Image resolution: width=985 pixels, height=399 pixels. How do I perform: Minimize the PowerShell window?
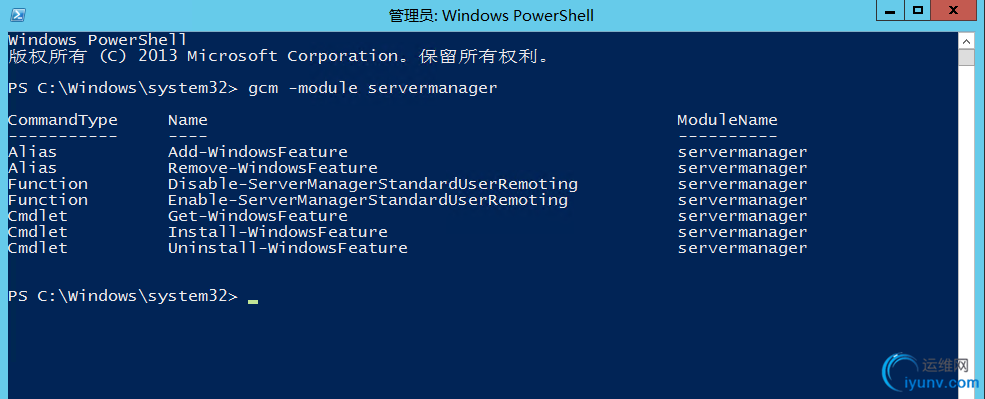coord(890,9)
